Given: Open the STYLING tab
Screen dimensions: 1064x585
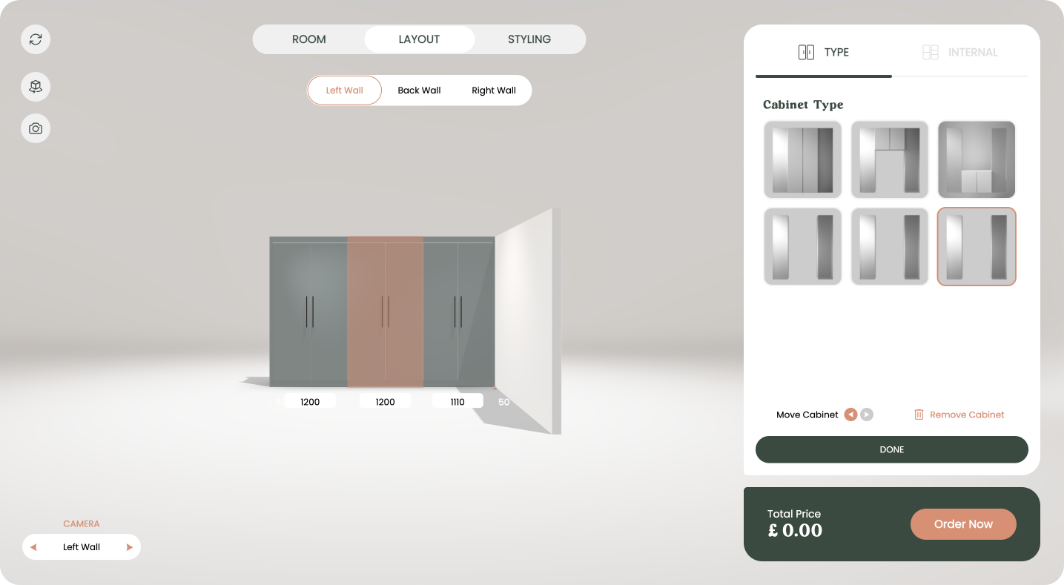Looking at the screenshot, I should click(529, 39).
